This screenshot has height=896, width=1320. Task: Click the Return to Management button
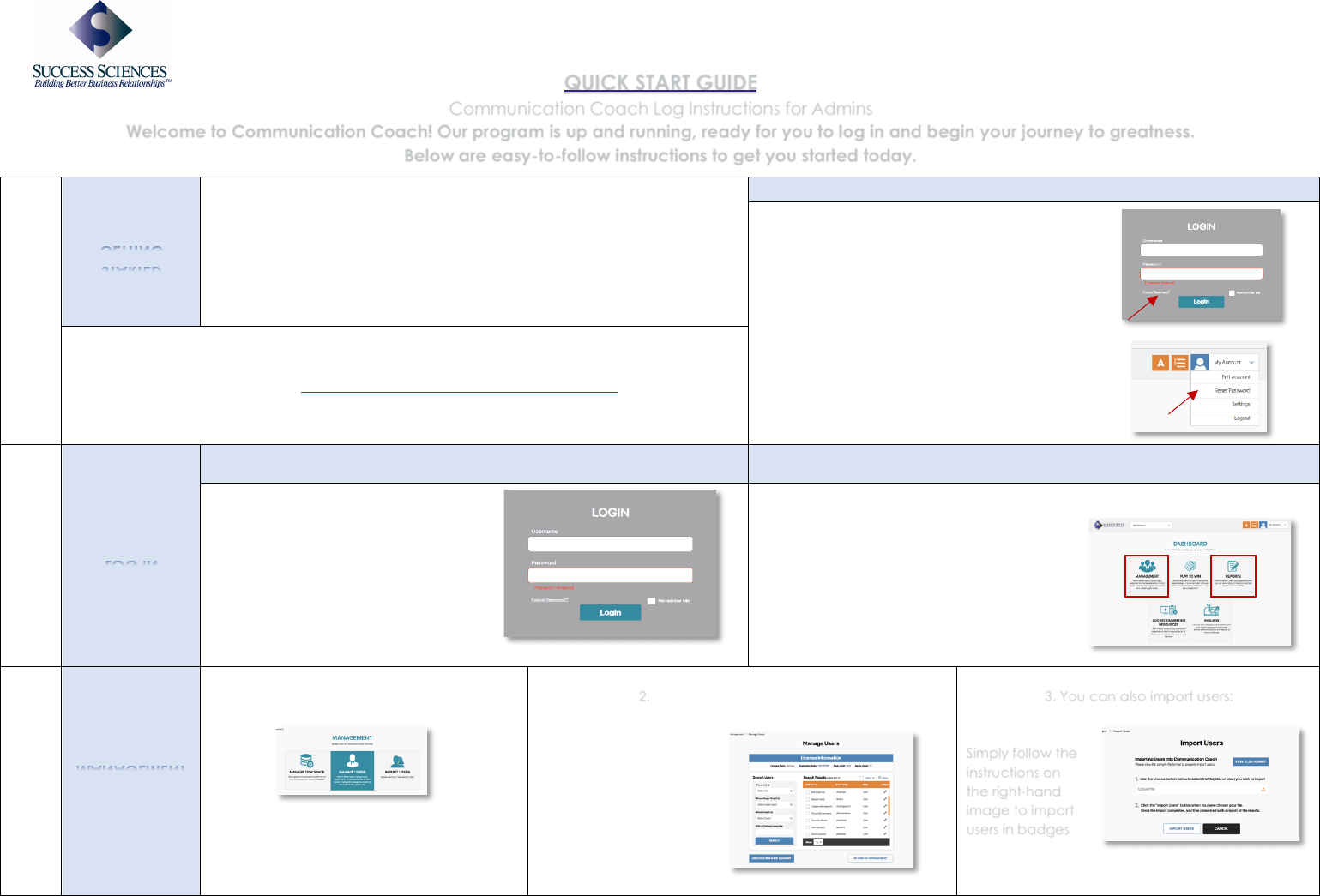(870, 858)
